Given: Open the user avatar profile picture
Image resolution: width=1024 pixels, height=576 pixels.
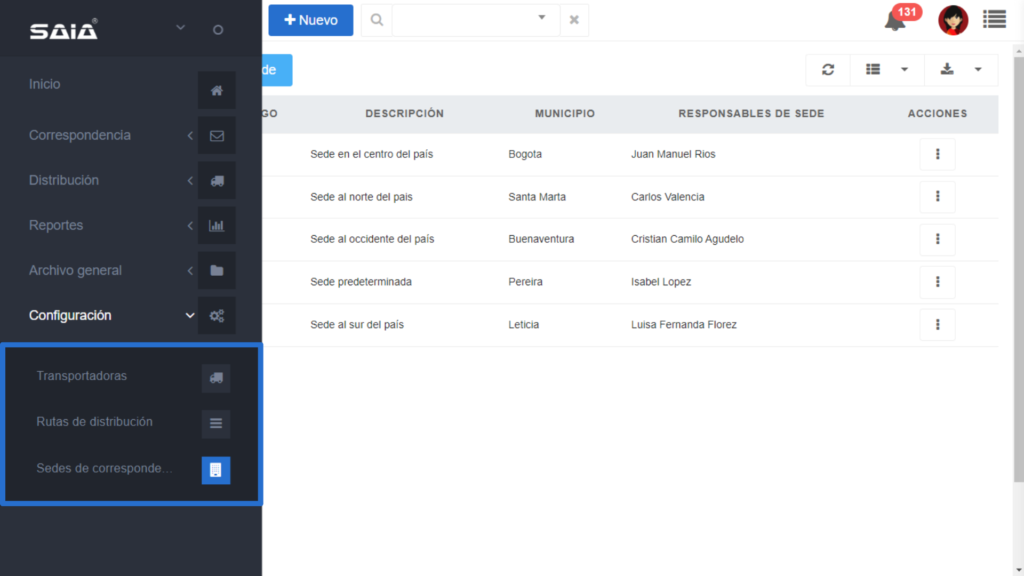Looking at the screenshot, I should click(953, 20).
